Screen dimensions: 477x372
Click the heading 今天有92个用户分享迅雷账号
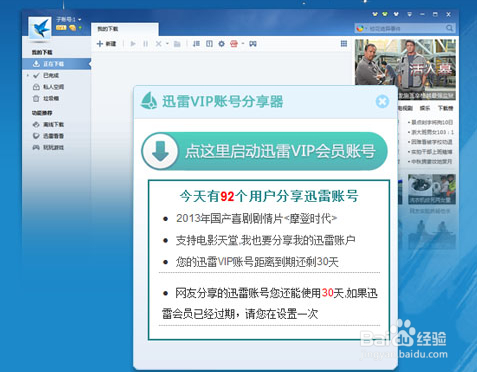click(269, 196)
